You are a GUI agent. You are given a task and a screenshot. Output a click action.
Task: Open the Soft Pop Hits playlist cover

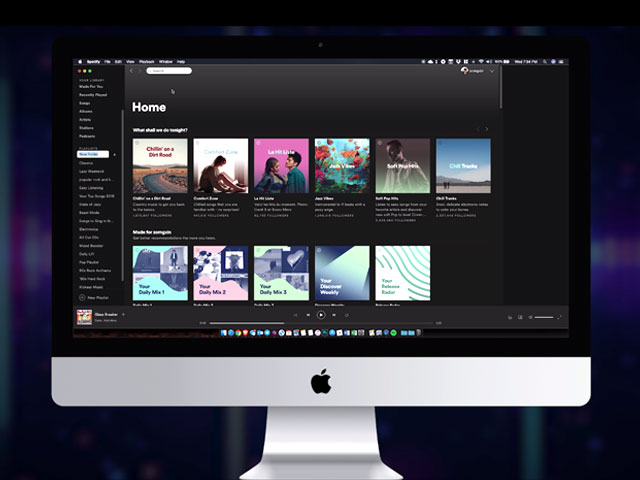pos(403,166)
